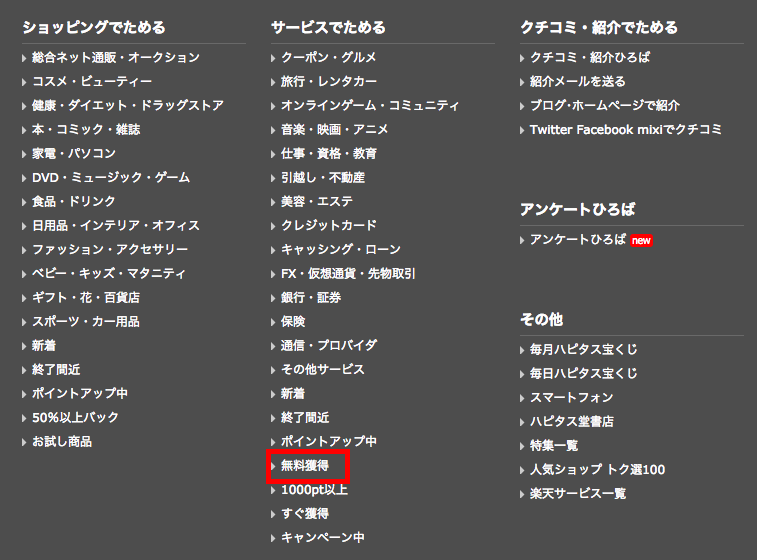
Task: Open 終了間近 under サービスでためる
Action: click(305, 418)
